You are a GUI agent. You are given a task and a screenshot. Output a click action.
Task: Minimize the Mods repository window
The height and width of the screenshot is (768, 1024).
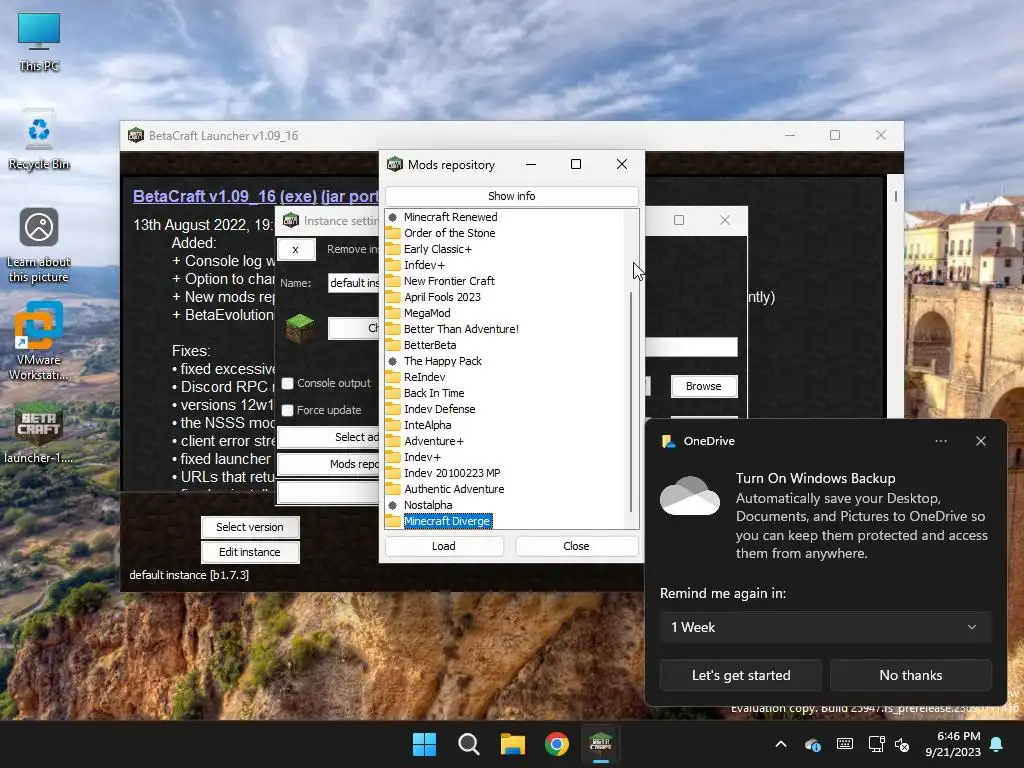(x=531, y=165)
